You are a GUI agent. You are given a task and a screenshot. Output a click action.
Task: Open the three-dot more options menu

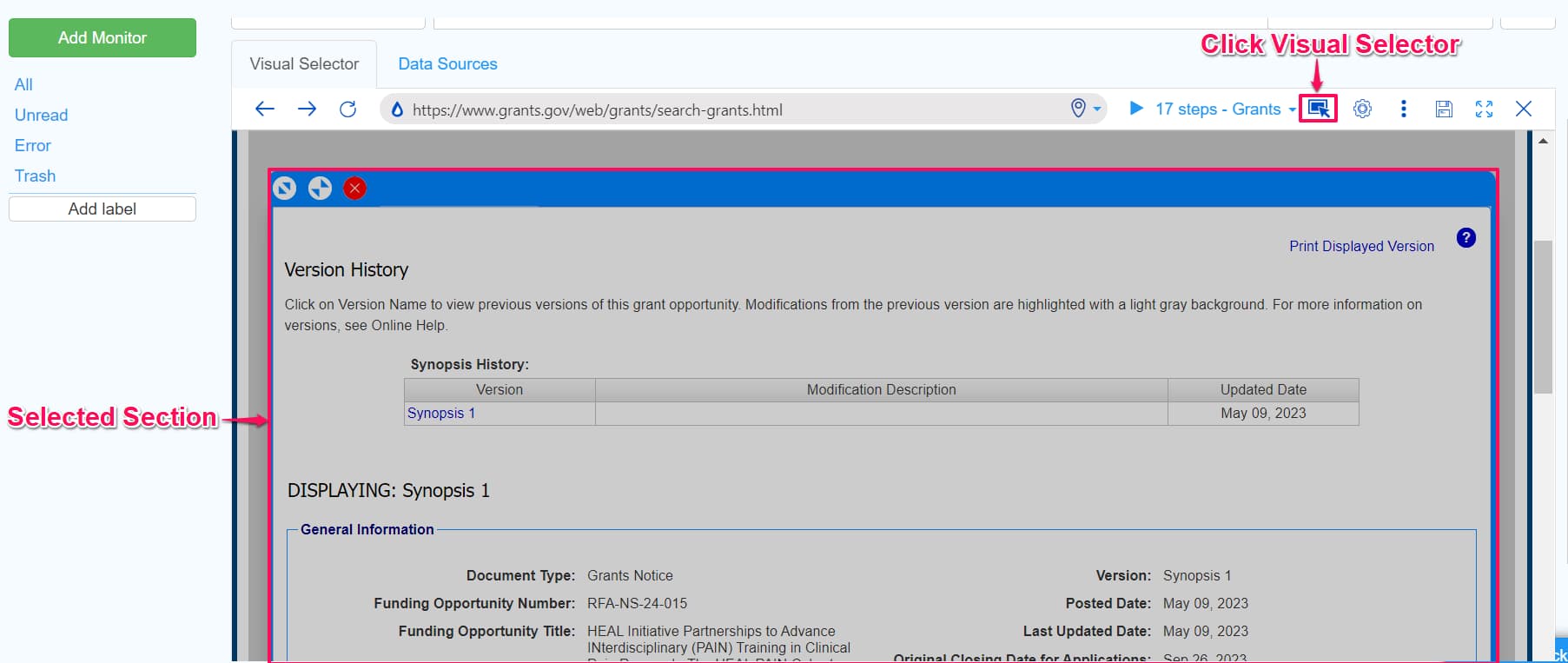click(x=1403, y=109)
